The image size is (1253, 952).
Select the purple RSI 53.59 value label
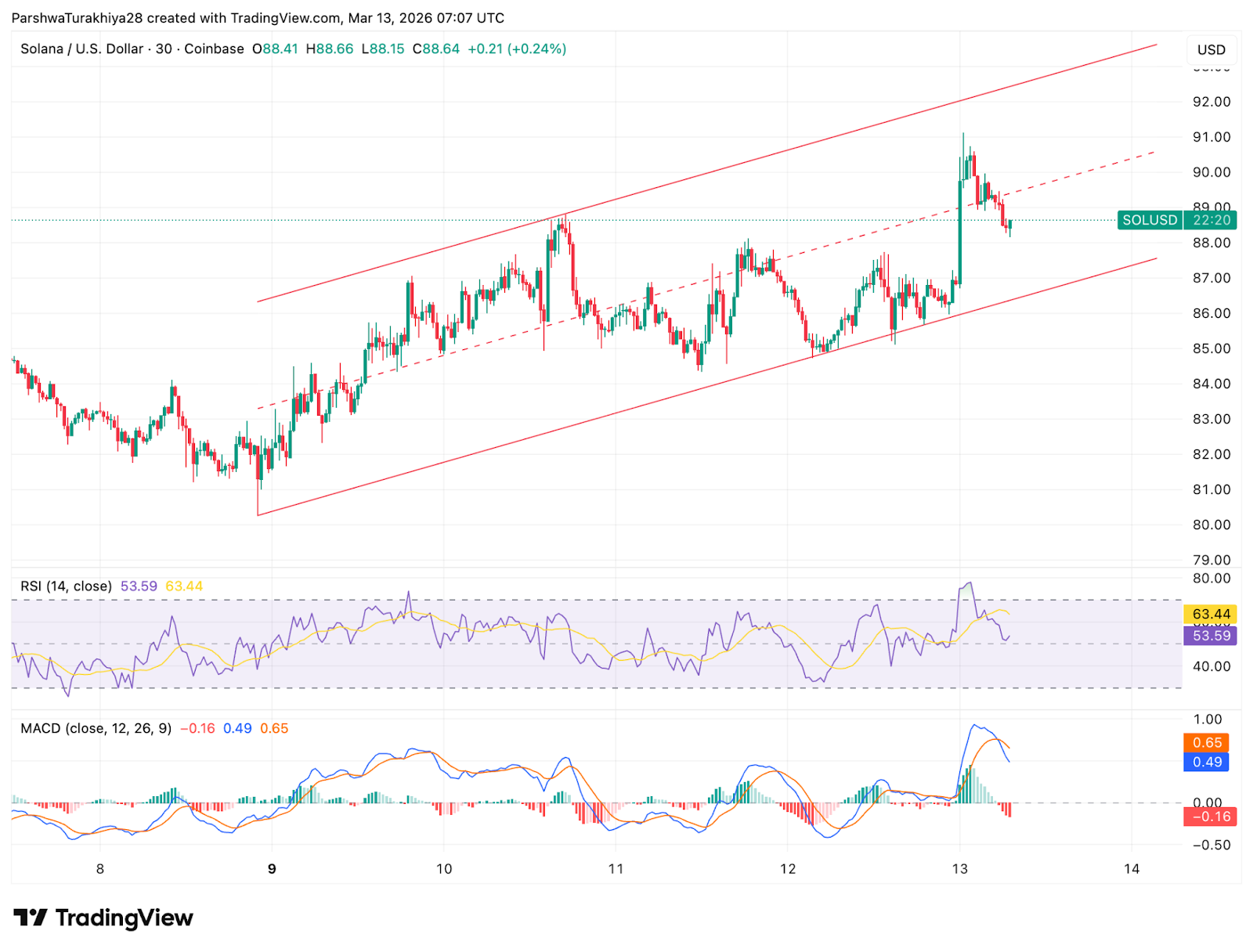pos(1208,637)
